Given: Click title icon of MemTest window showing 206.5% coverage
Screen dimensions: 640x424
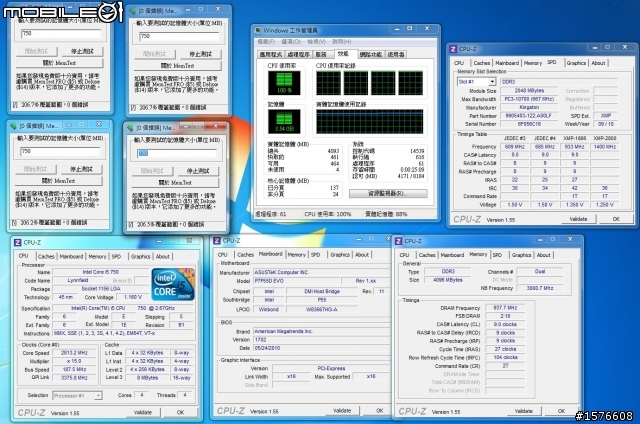Looking at the screenshot, I should [x=131, y=128].
